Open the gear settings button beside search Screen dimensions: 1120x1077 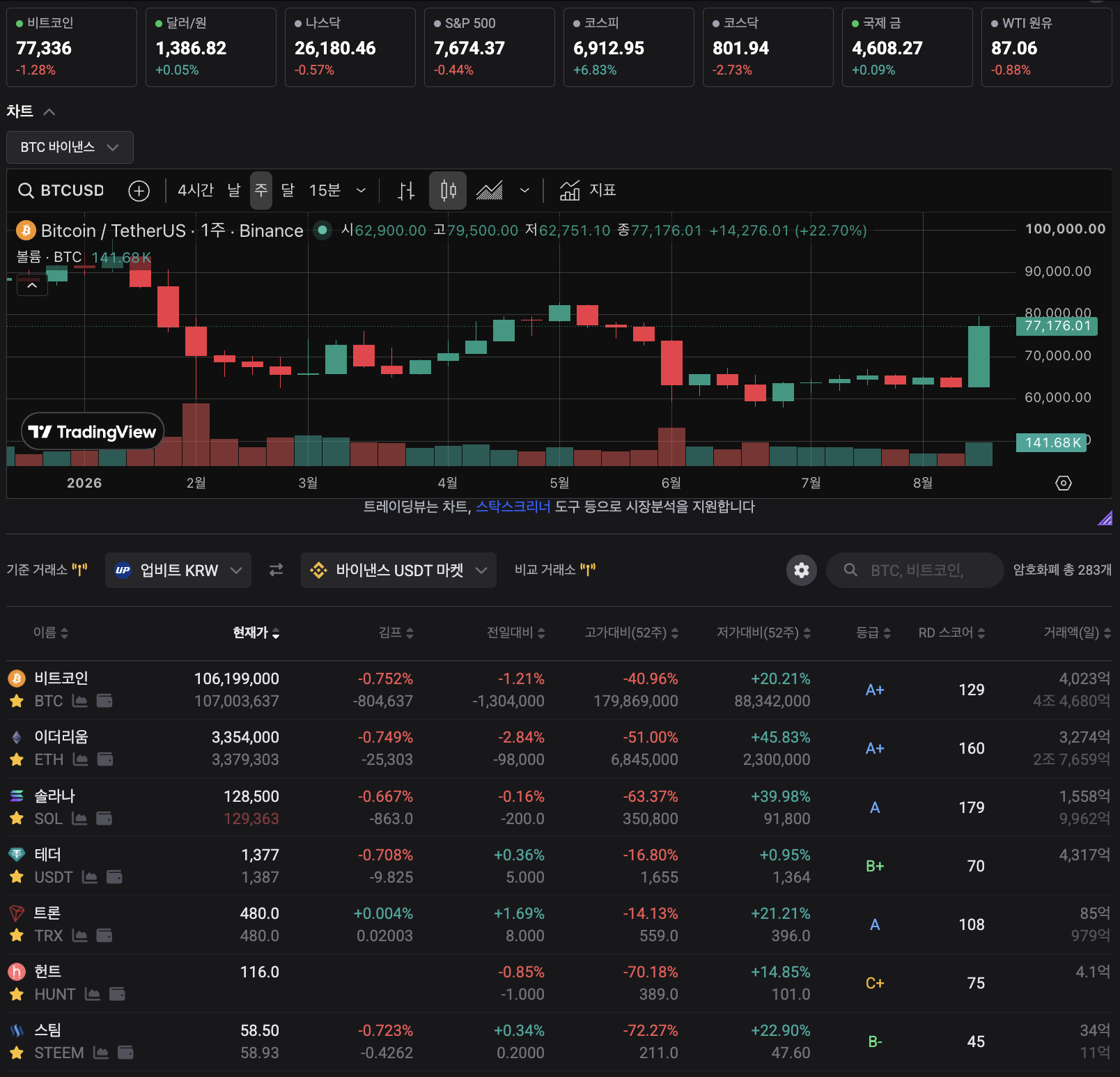tap(802, 570)
